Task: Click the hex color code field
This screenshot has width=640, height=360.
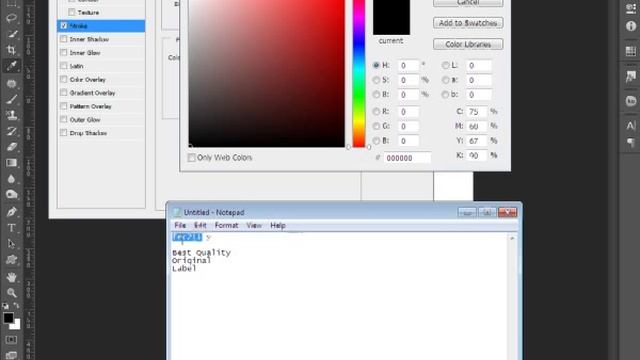Action: pyautogui.click(x=407, y=158)
